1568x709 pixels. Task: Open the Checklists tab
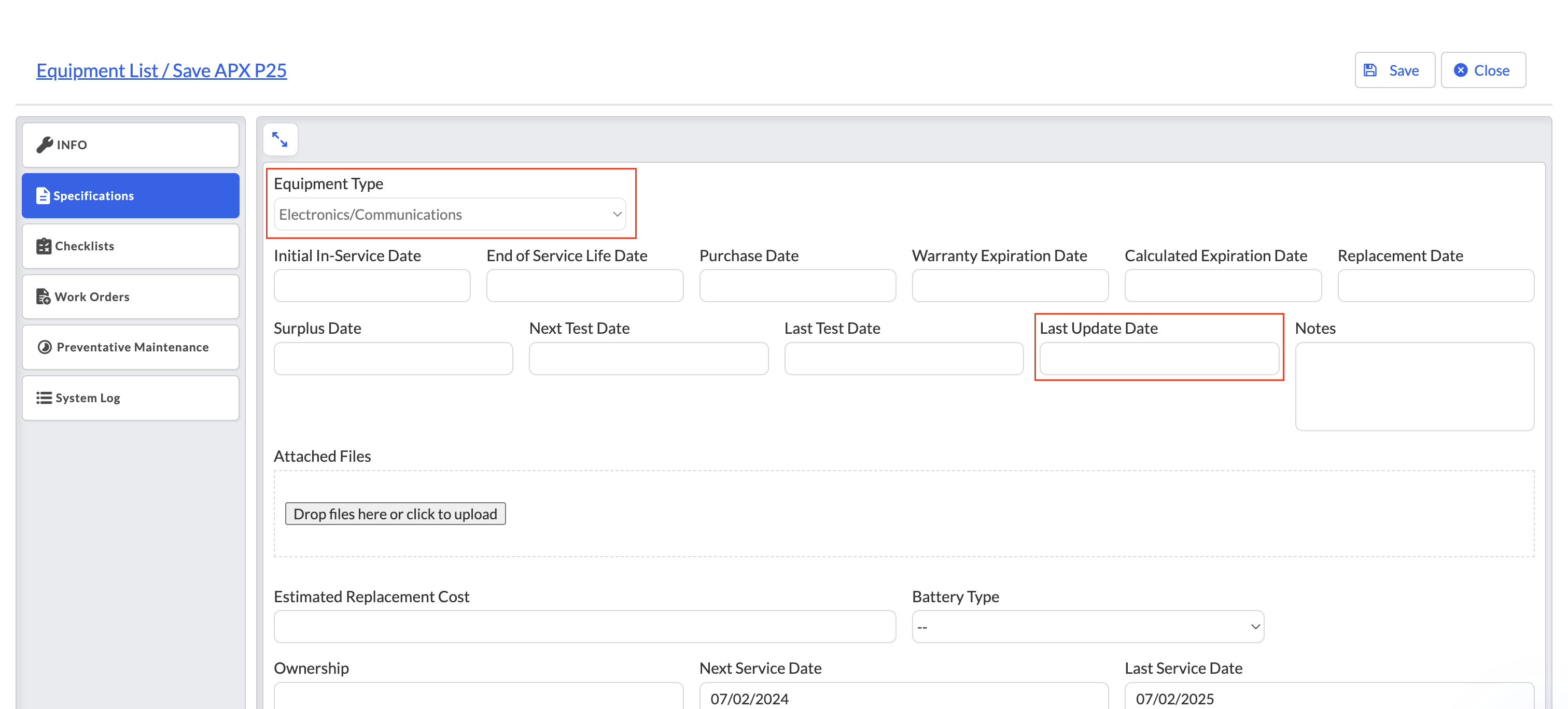tap(131, 246)
